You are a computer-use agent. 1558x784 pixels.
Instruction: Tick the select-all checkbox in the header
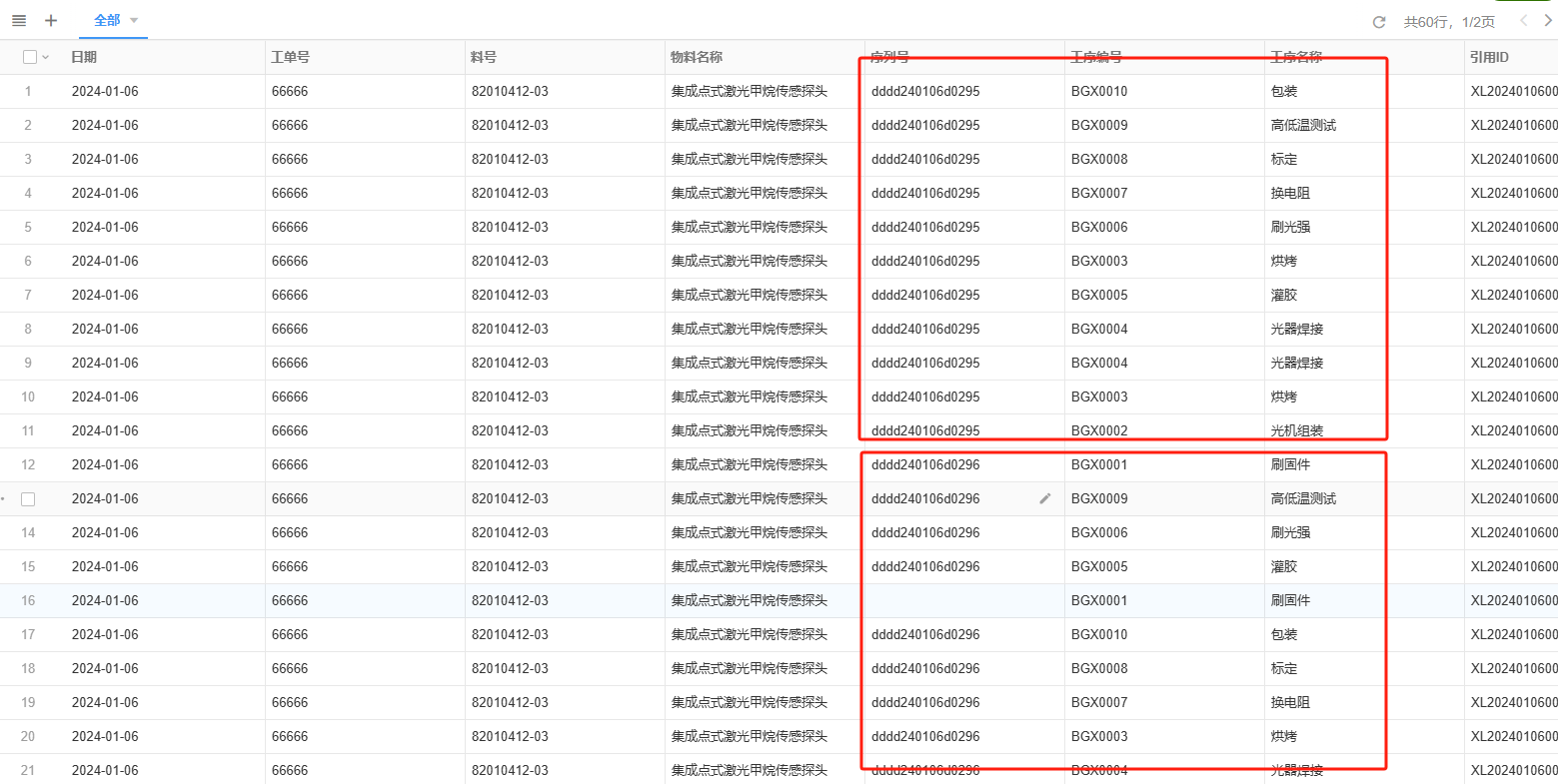click(x=30, y=57)
